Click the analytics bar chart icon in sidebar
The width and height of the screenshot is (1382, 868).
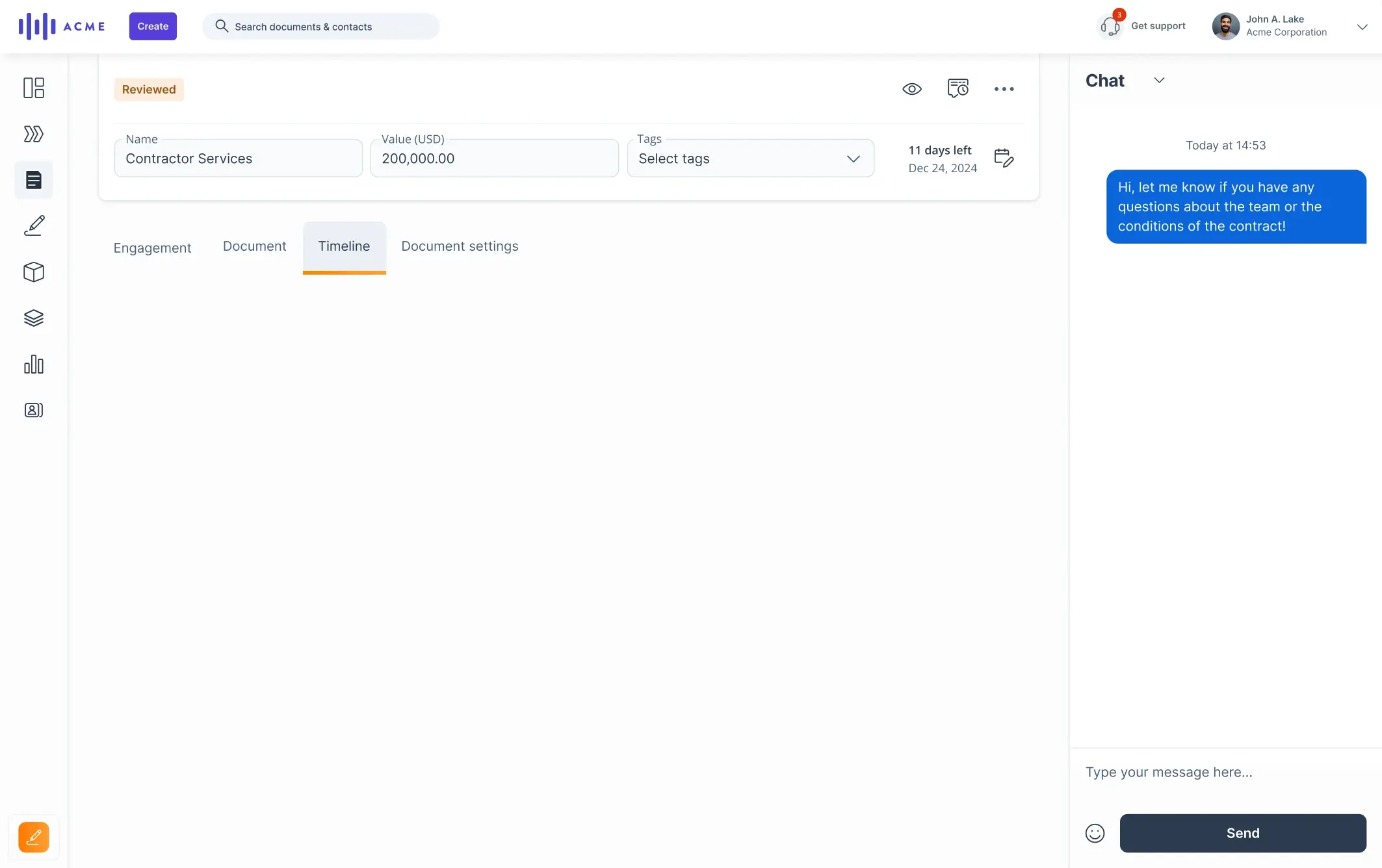coord(33,364)
